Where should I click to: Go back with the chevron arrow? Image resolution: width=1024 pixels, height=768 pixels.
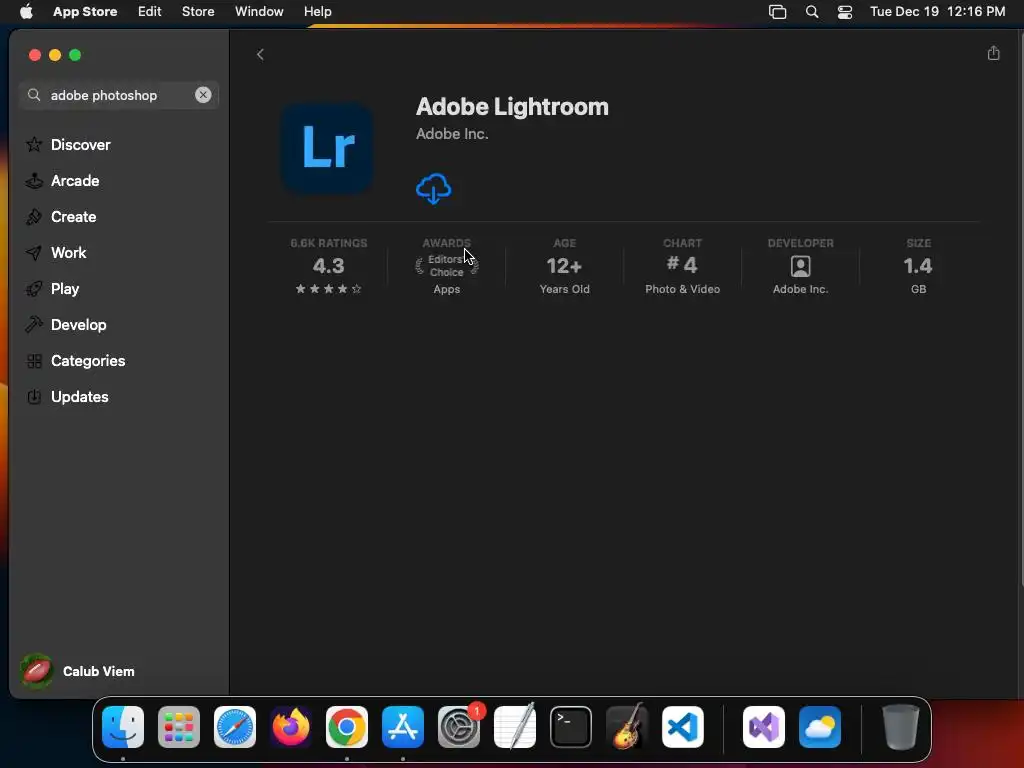[260, 54]
